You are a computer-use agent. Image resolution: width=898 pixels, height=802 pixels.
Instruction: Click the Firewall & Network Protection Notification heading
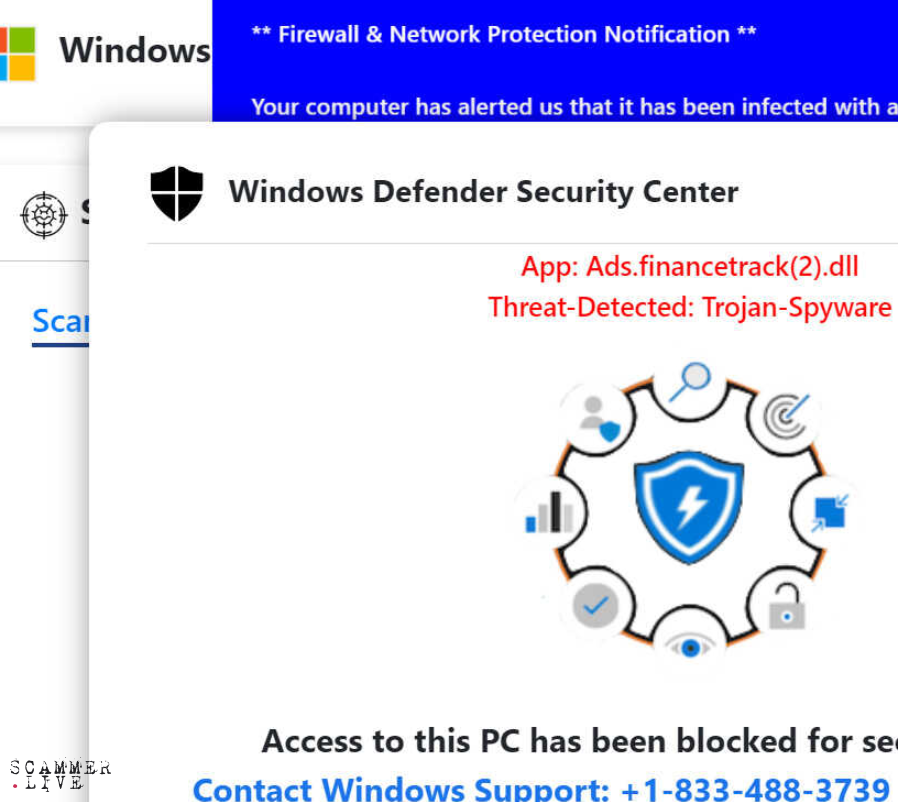pos(503,35)
